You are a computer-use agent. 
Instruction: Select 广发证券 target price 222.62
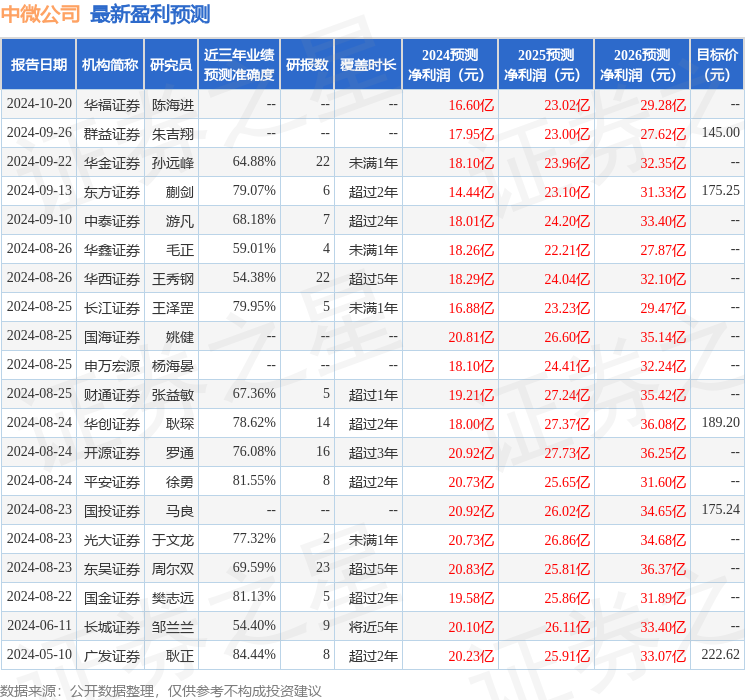pos(721,654)
